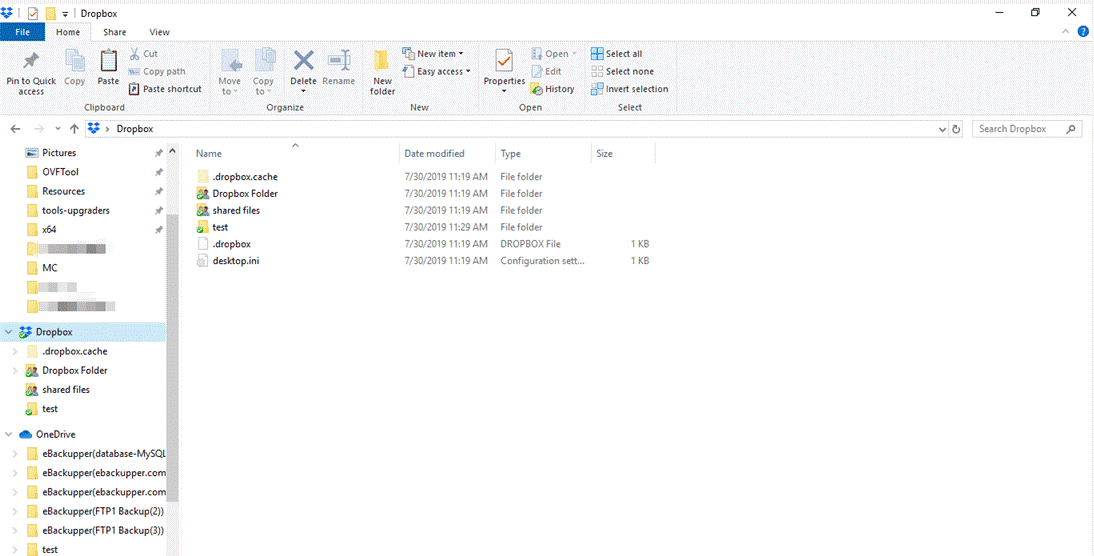The height and width of the screenshot is (556, 1094).
Task: Select eBackupper(database-MySQL tree item
Action: [x=104, y=453]
